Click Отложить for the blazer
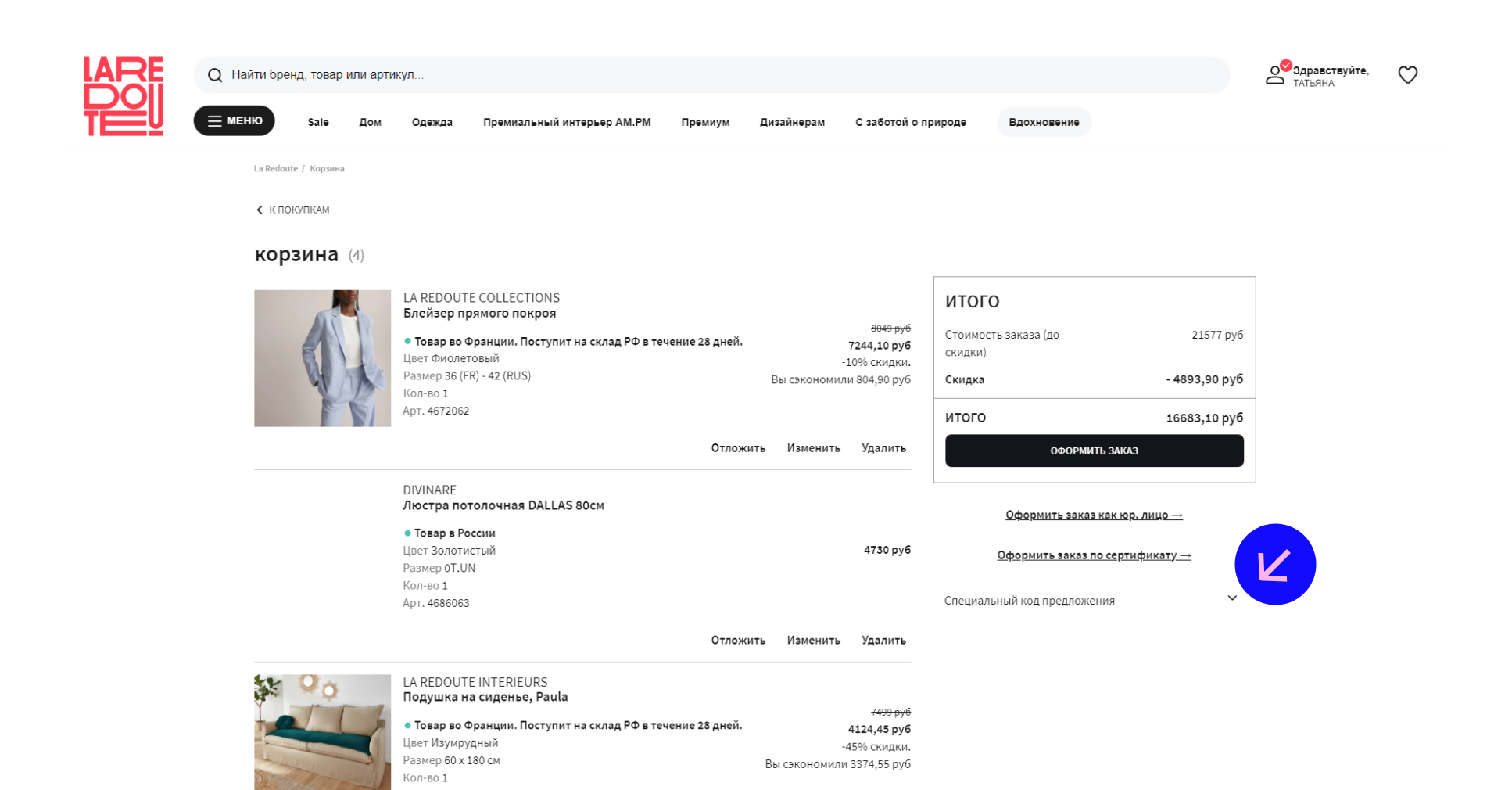Viewport: 1512px width, 790px height. (x=738, y=448)
